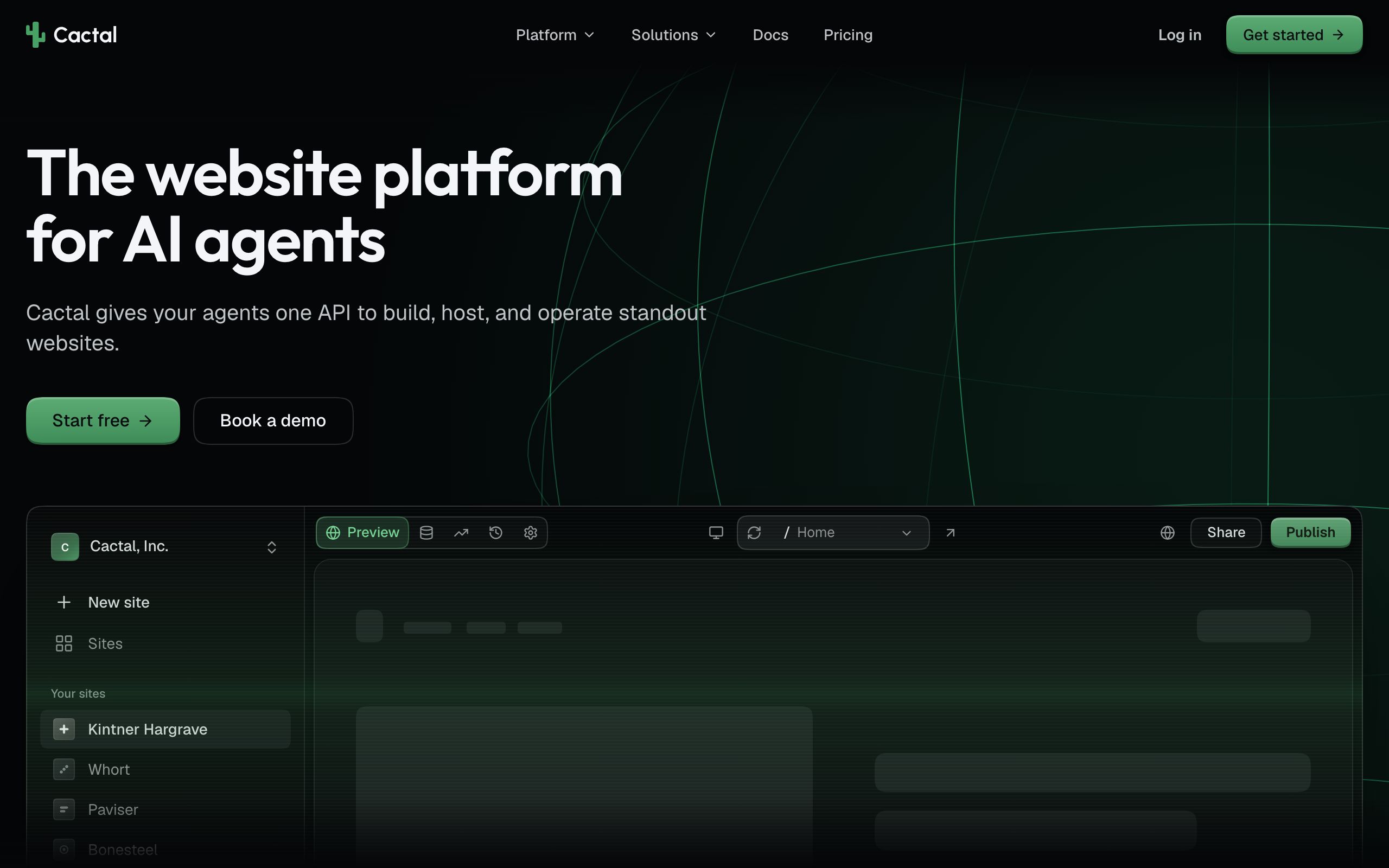Screen dimensions: 1389x868
Task: Select Kintner Hargrave site in sidebar
Action: pos(165,729)
